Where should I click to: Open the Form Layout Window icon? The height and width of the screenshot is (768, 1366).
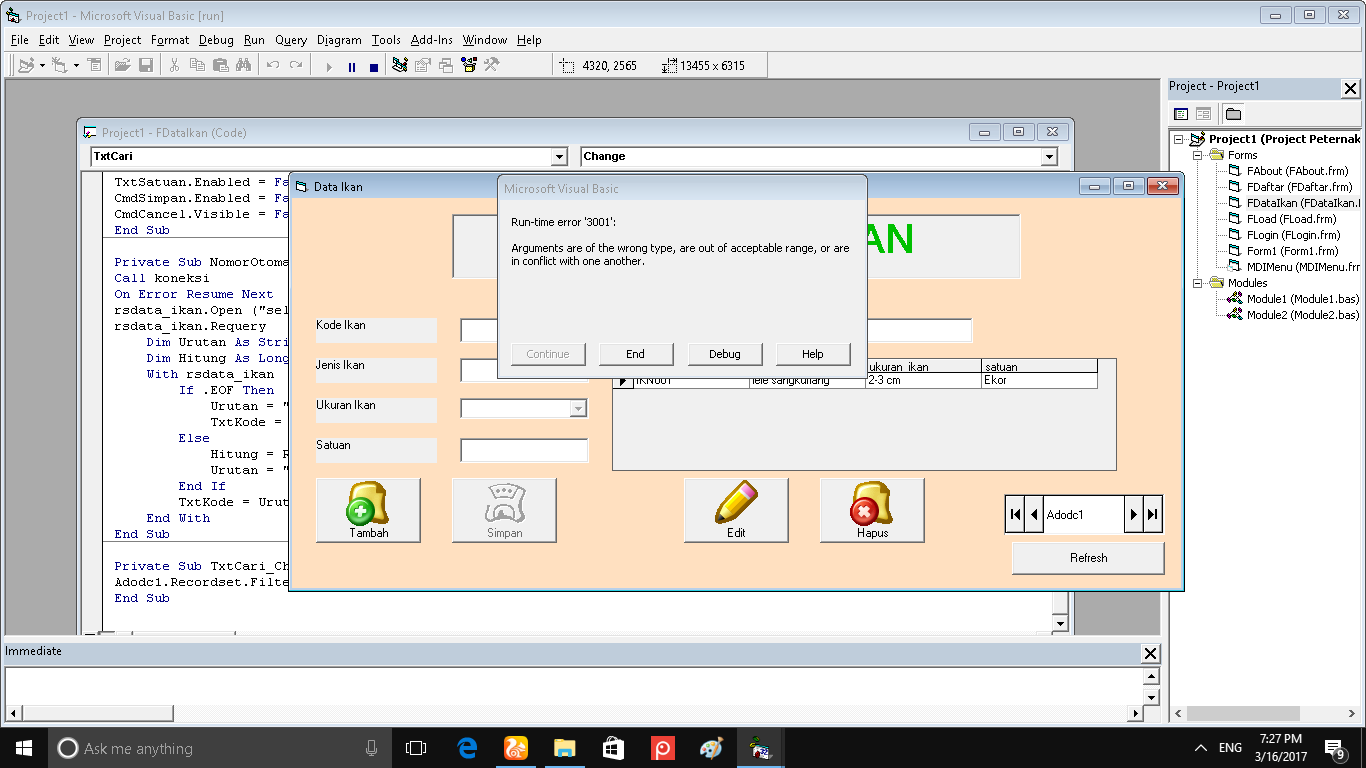point(446,66)
